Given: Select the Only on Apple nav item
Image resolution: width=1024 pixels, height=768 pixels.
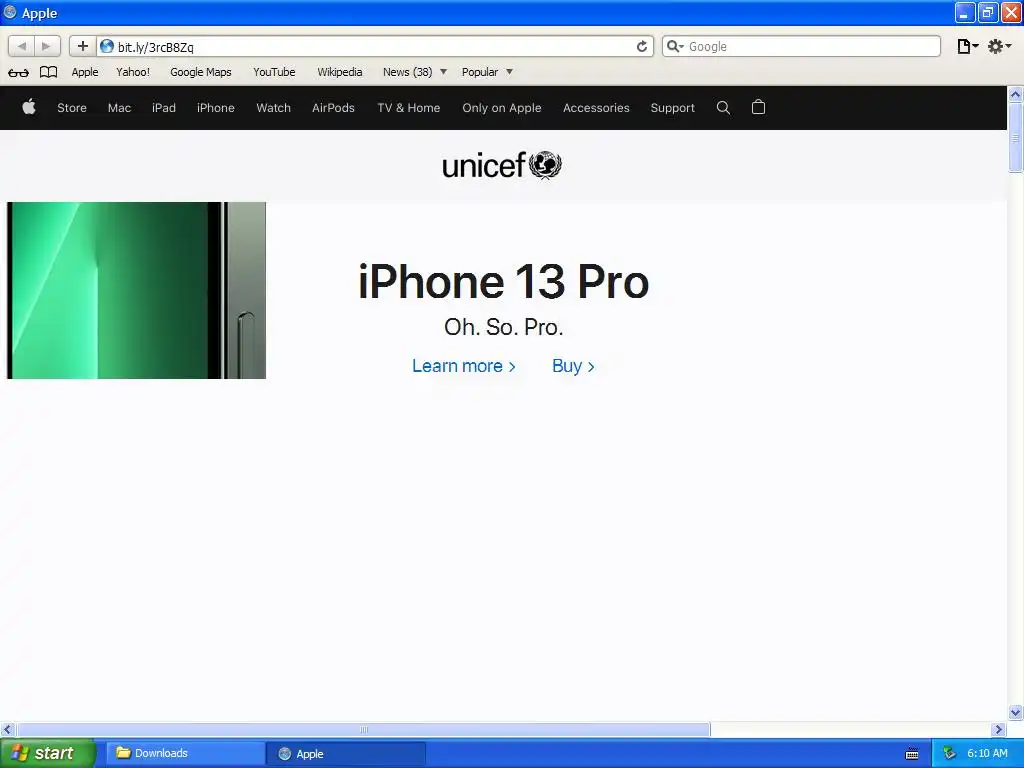Looking at the screenshot, I should 502,108.
